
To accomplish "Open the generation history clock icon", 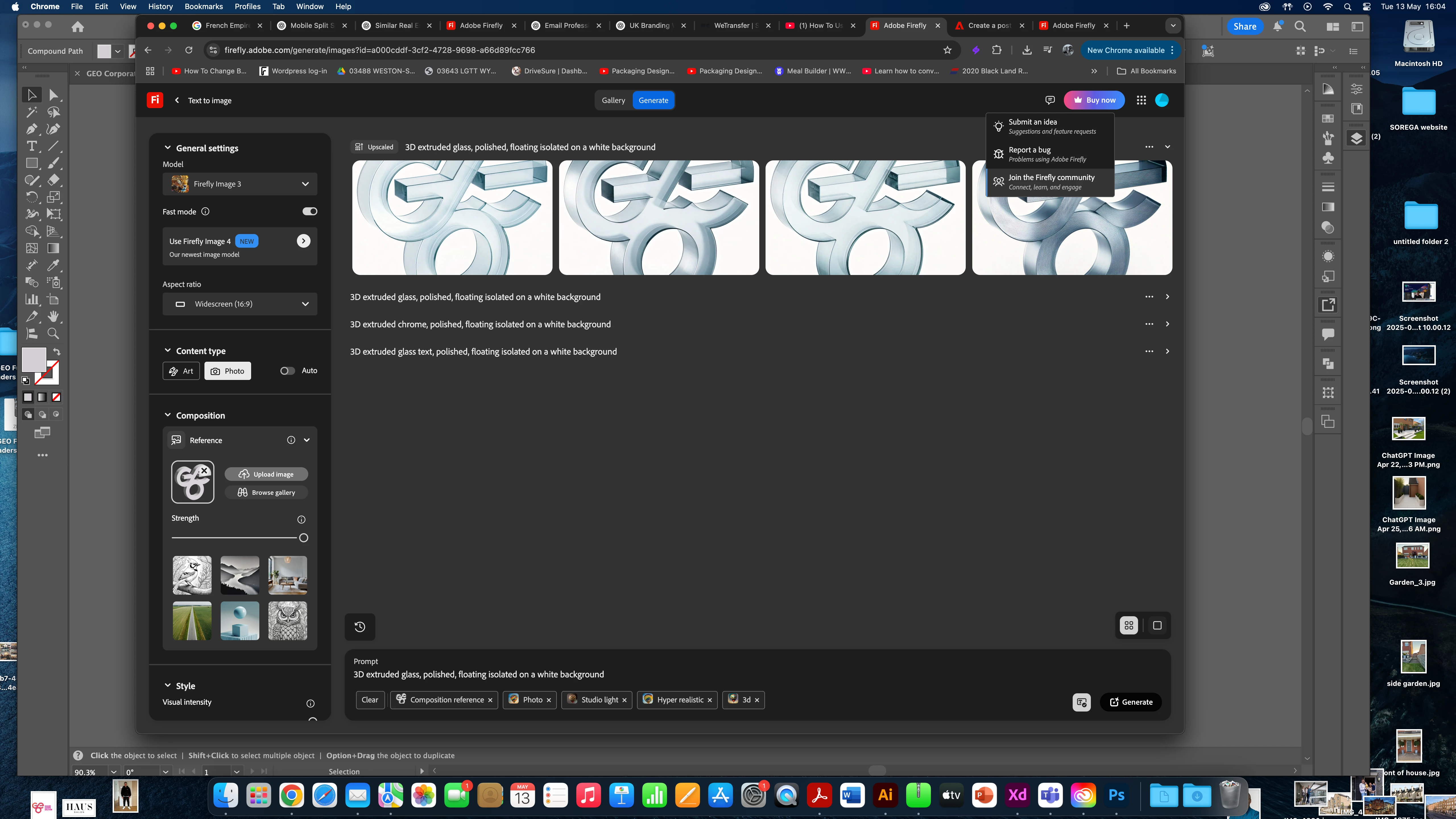I will pos(359,626).
